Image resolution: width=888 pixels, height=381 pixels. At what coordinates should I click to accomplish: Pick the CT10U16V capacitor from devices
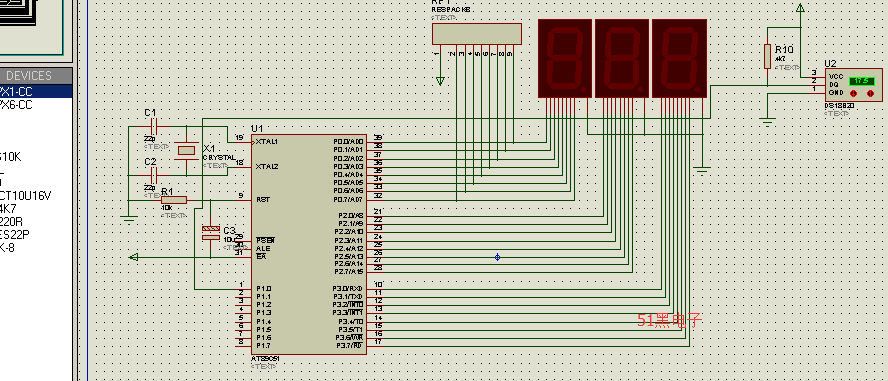(x=25, y=196)
